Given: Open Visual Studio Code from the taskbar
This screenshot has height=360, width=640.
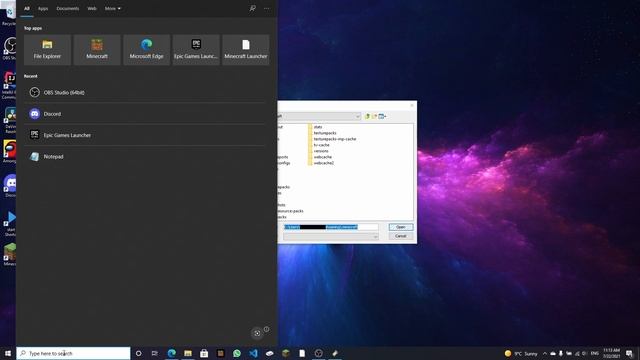Looking at the screenshot, I should click(253, 353).
